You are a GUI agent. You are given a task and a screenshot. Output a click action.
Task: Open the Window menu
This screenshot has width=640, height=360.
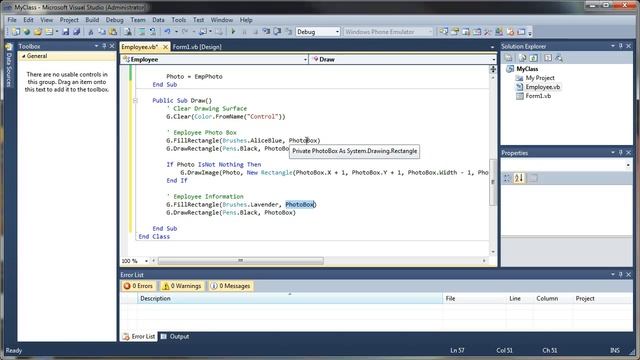[x=222, y=20]
